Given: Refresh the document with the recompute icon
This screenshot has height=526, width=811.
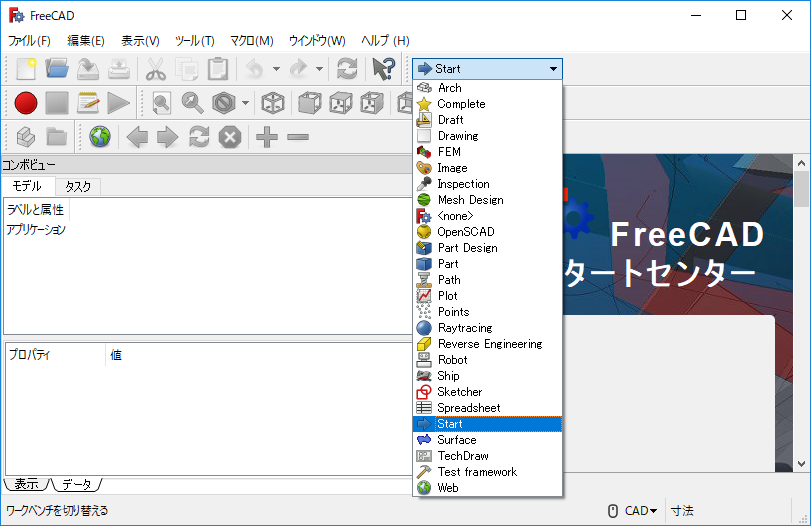Looking at the screenshot, I should click(x=347, y=69).
